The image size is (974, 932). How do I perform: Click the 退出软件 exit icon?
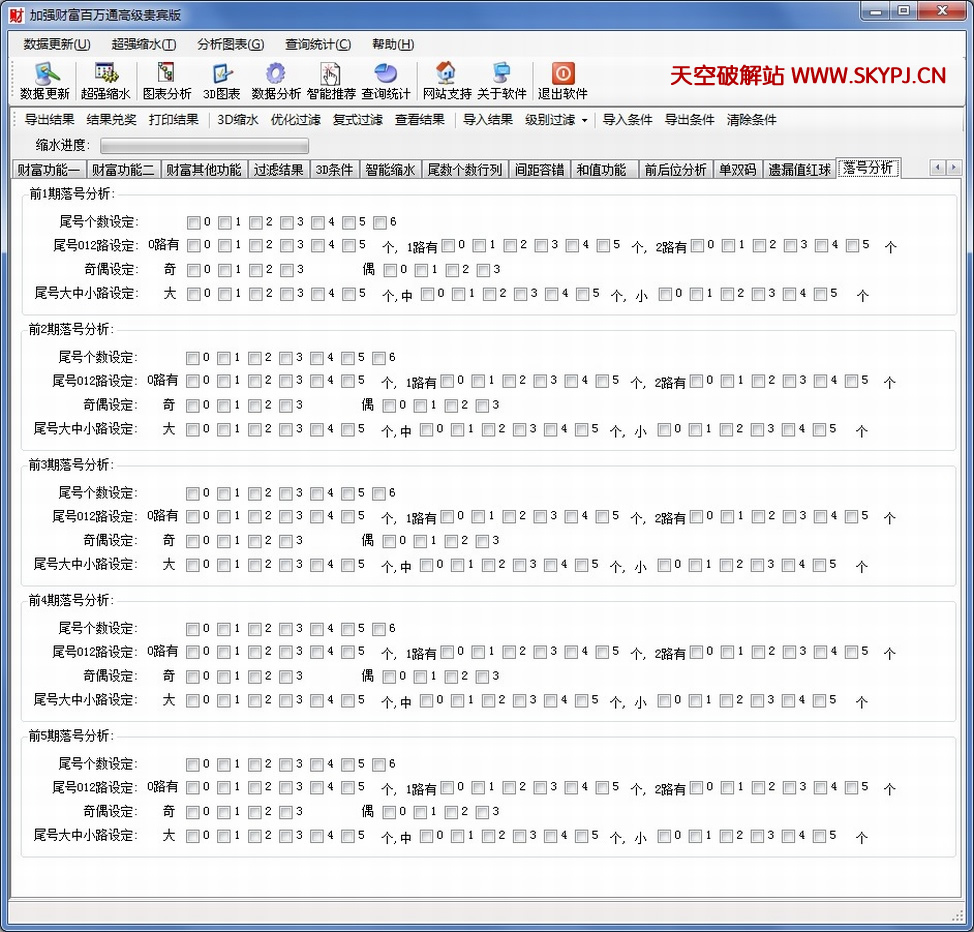pos(563,75)
